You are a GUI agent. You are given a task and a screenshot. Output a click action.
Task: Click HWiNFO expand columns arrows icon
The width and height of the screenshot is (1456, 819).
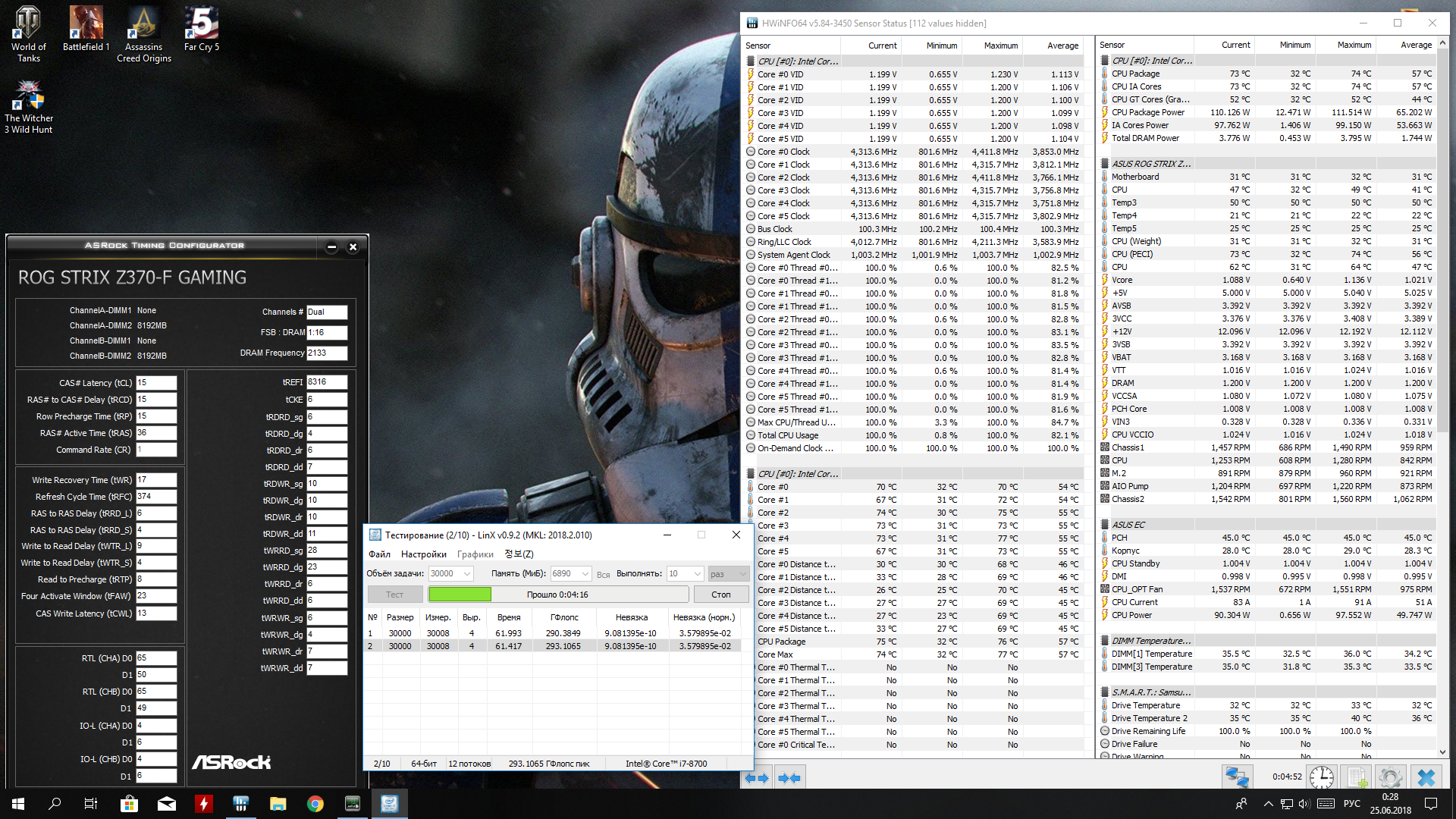(757, 777)
